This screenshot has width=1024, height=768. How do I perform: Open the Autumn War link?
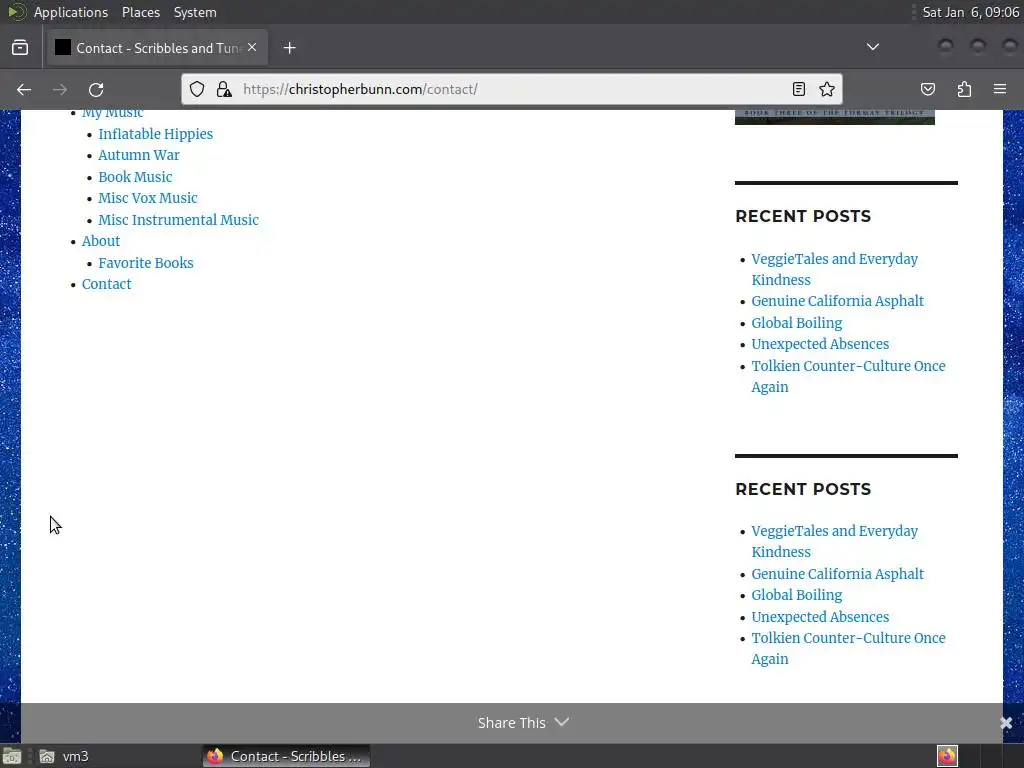(138, 155)
